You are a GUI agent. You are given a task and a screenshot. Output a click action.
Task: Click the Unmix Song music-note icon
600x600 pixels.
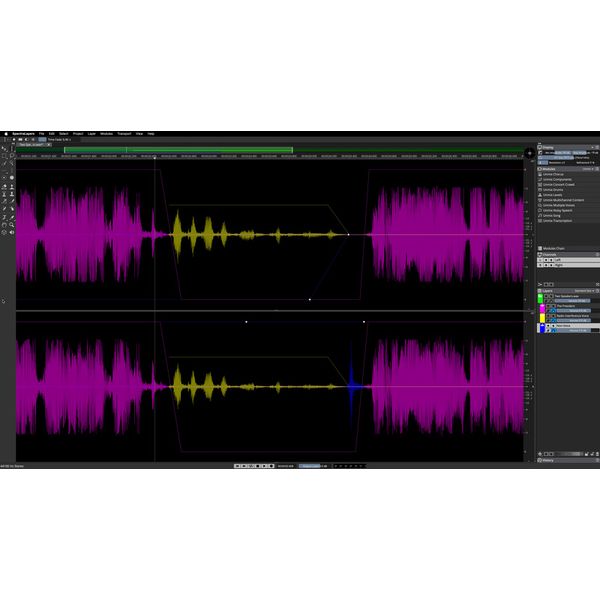click(x=540, y=215)
